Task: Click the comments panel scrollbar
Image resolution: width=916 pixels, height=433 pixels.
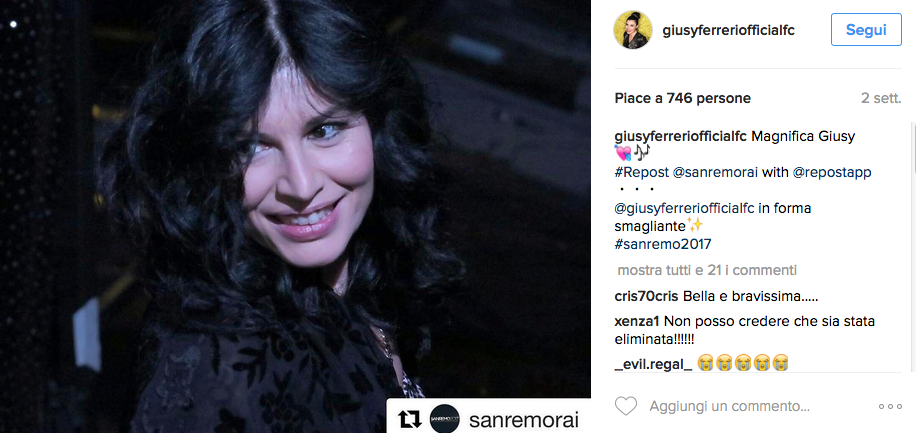Action: pyautogui.click(x=912, y=245)
